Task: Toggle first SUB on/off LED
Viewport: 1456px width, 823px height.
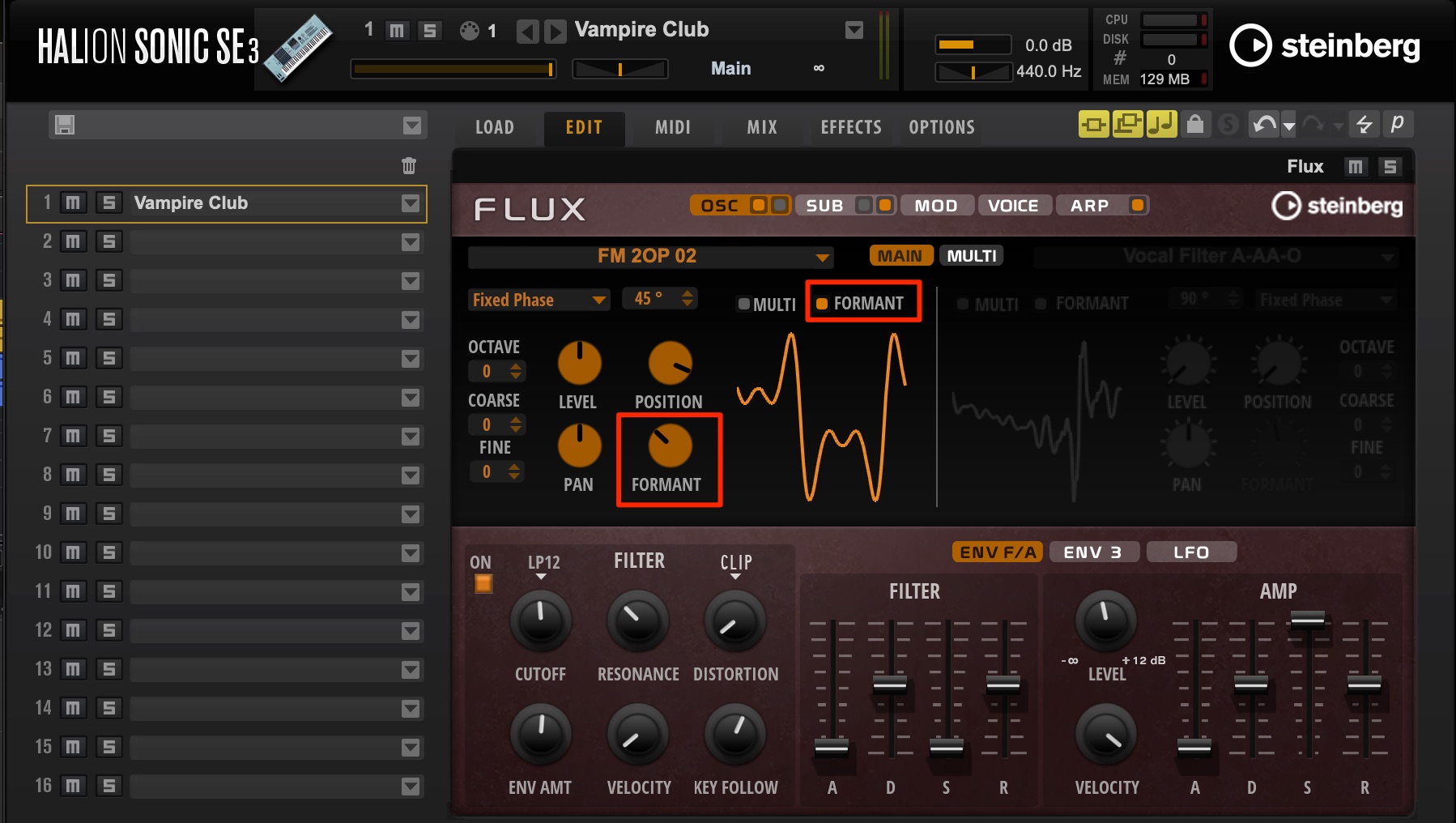Action: click(x=864, y=205)
